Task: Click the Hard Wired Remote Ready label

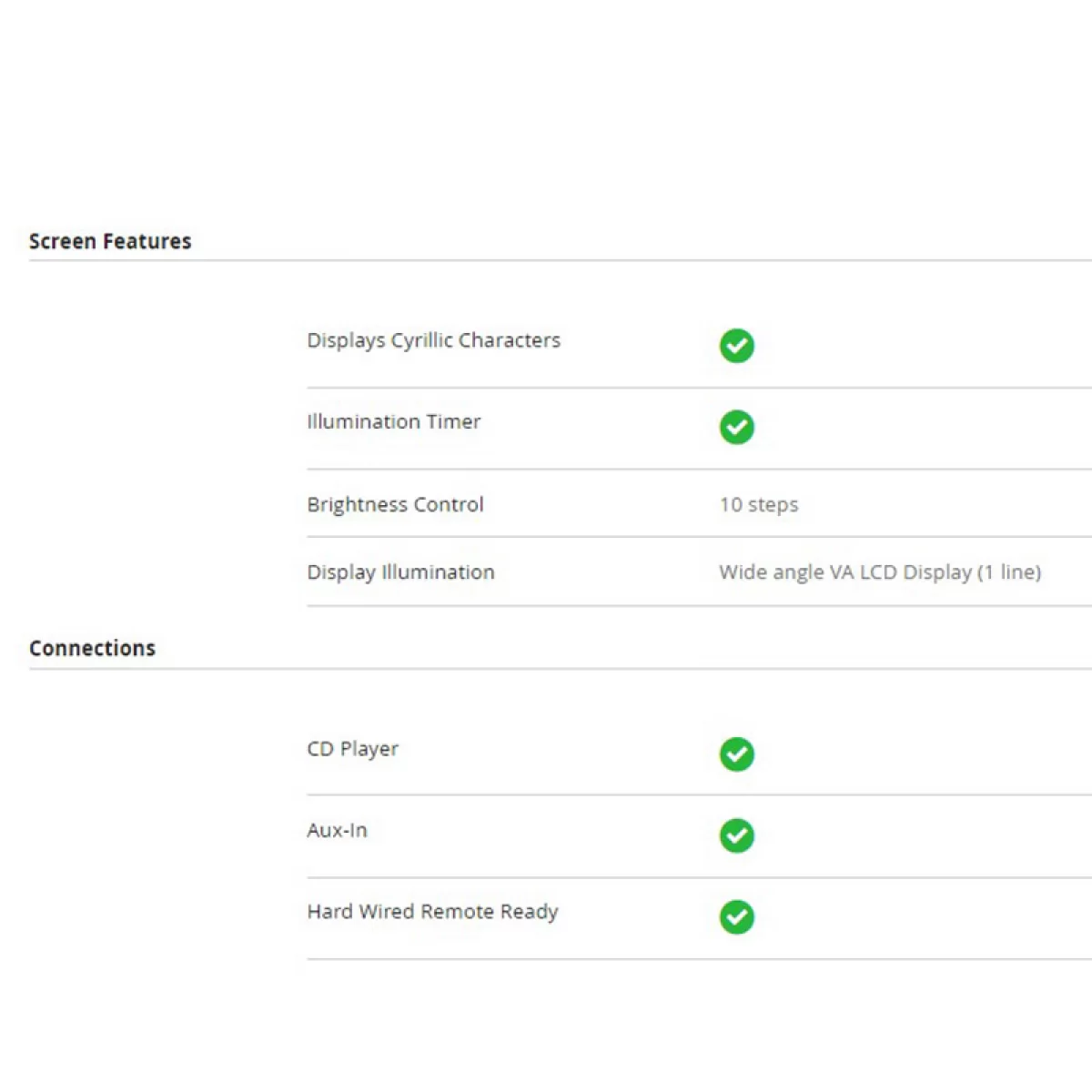Action: coord(433,912)
